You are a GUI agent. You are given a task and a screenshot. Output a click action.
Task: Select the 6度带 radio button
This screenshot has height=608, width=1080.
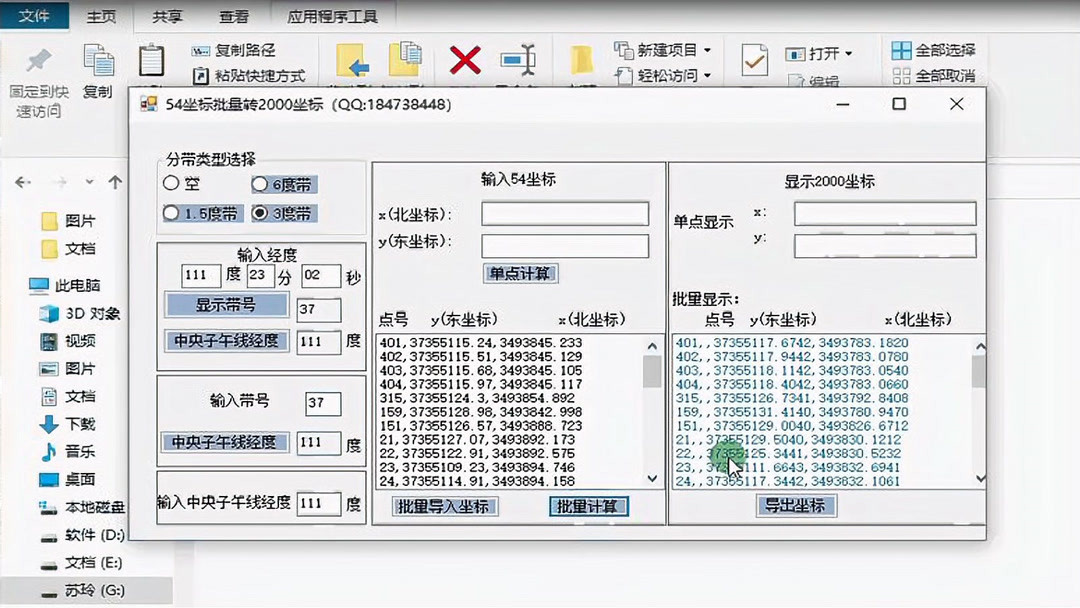(x=258, y=184)
